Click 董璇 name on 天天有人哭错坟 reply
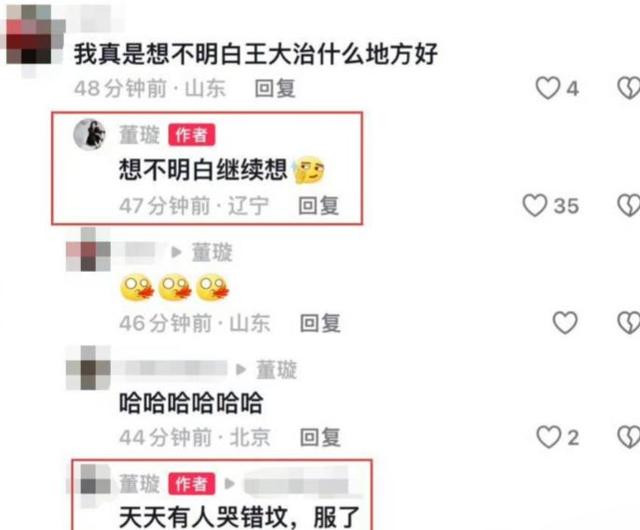This screenshot has height=530, width=640. tap(139, 484)
